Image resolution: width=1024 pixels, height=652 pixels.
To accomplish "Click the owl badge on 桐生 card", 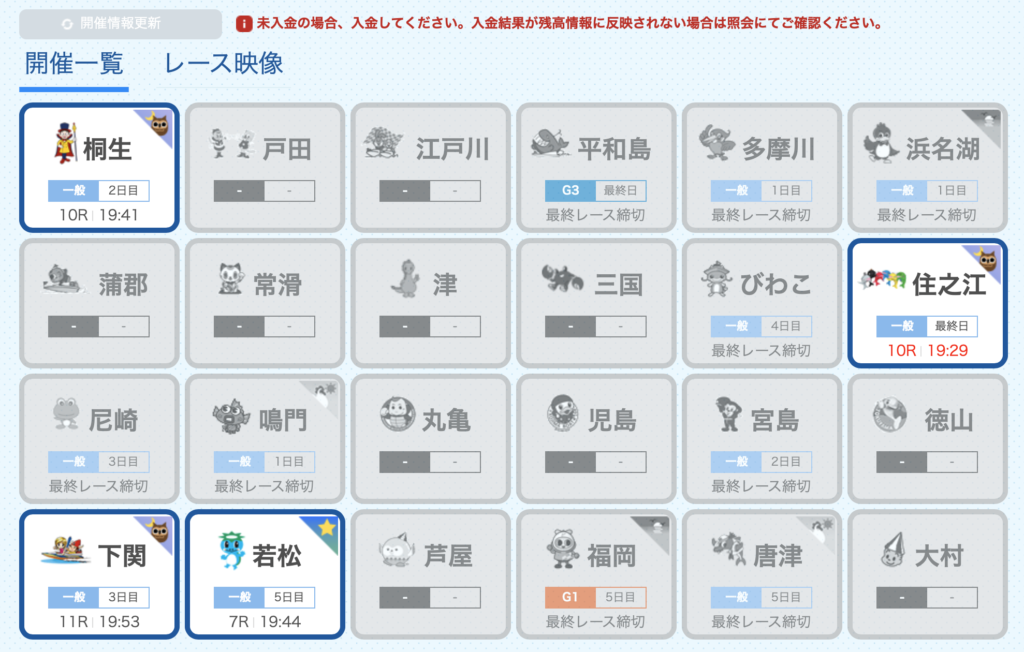I will pyautogui.click(x=160, y=121).
